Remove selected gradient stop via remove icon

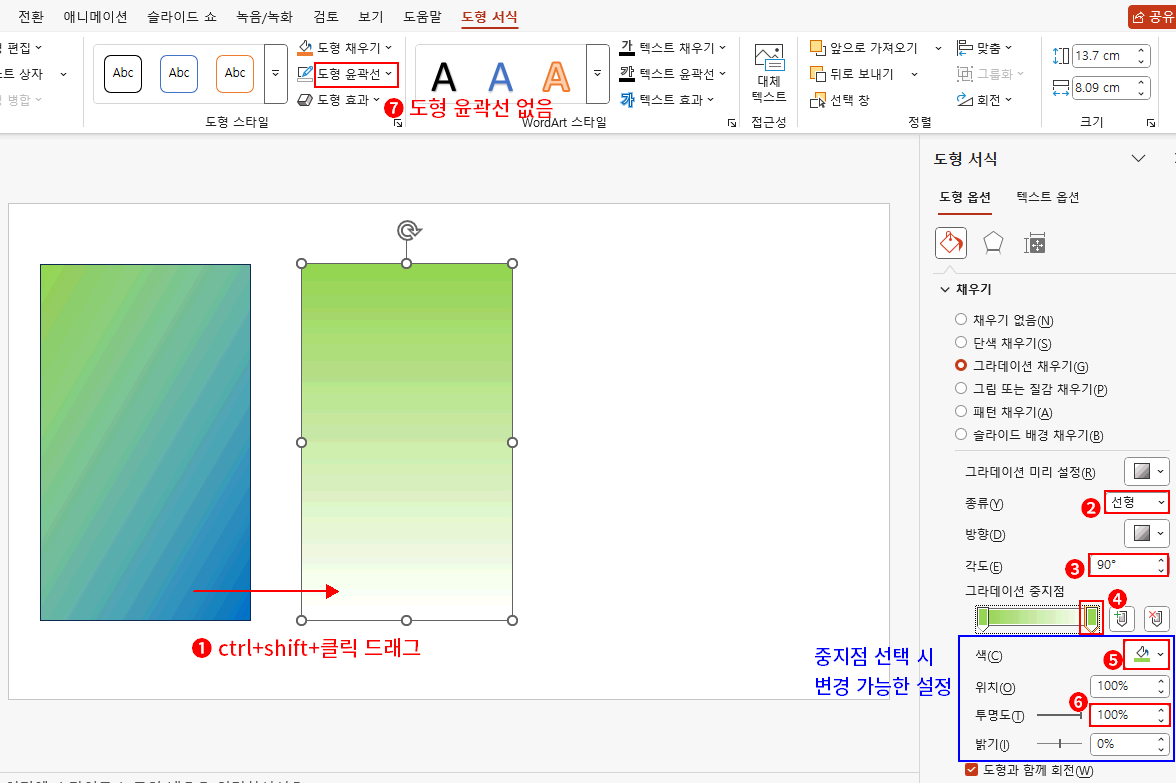pyautogui.click(x=1157, y=618)
